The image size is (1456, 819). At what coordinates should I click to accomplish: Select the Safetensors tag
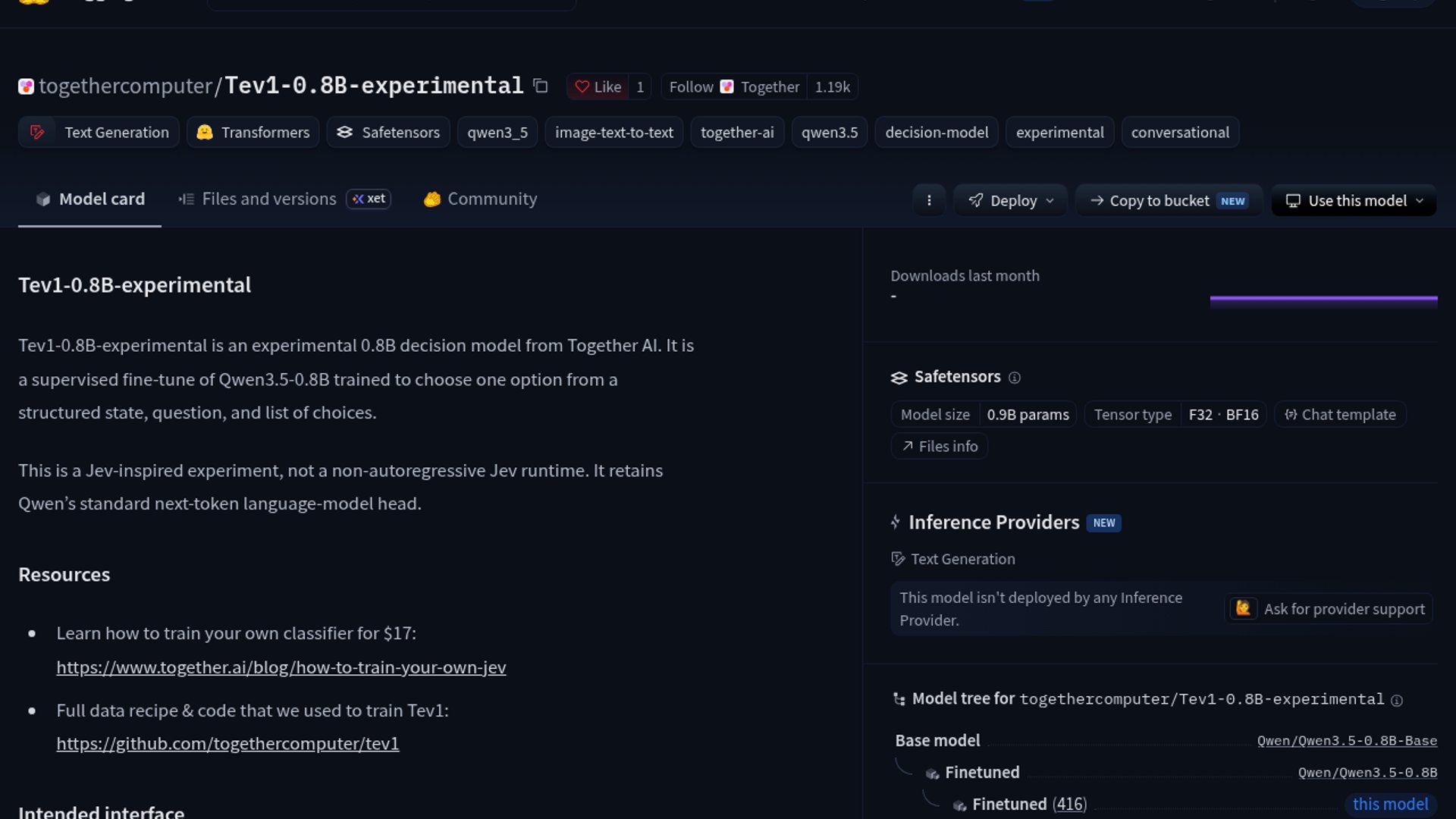pyautogui.click(x=388, y=133)
